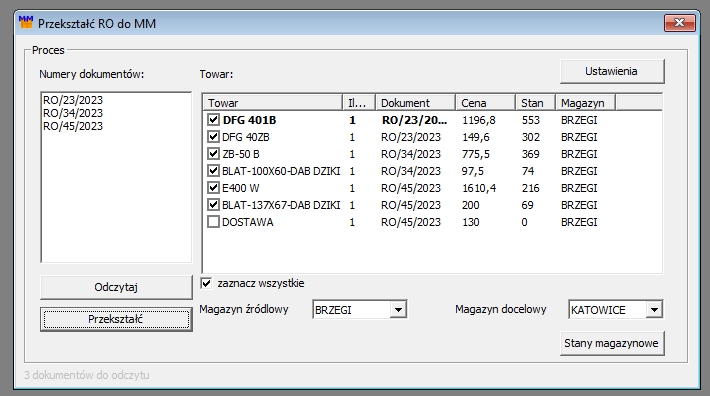The width and height of the screenshot is (710, 396).
Task: Click the bold RO/23/20... document cell
Action: [414, 120]
